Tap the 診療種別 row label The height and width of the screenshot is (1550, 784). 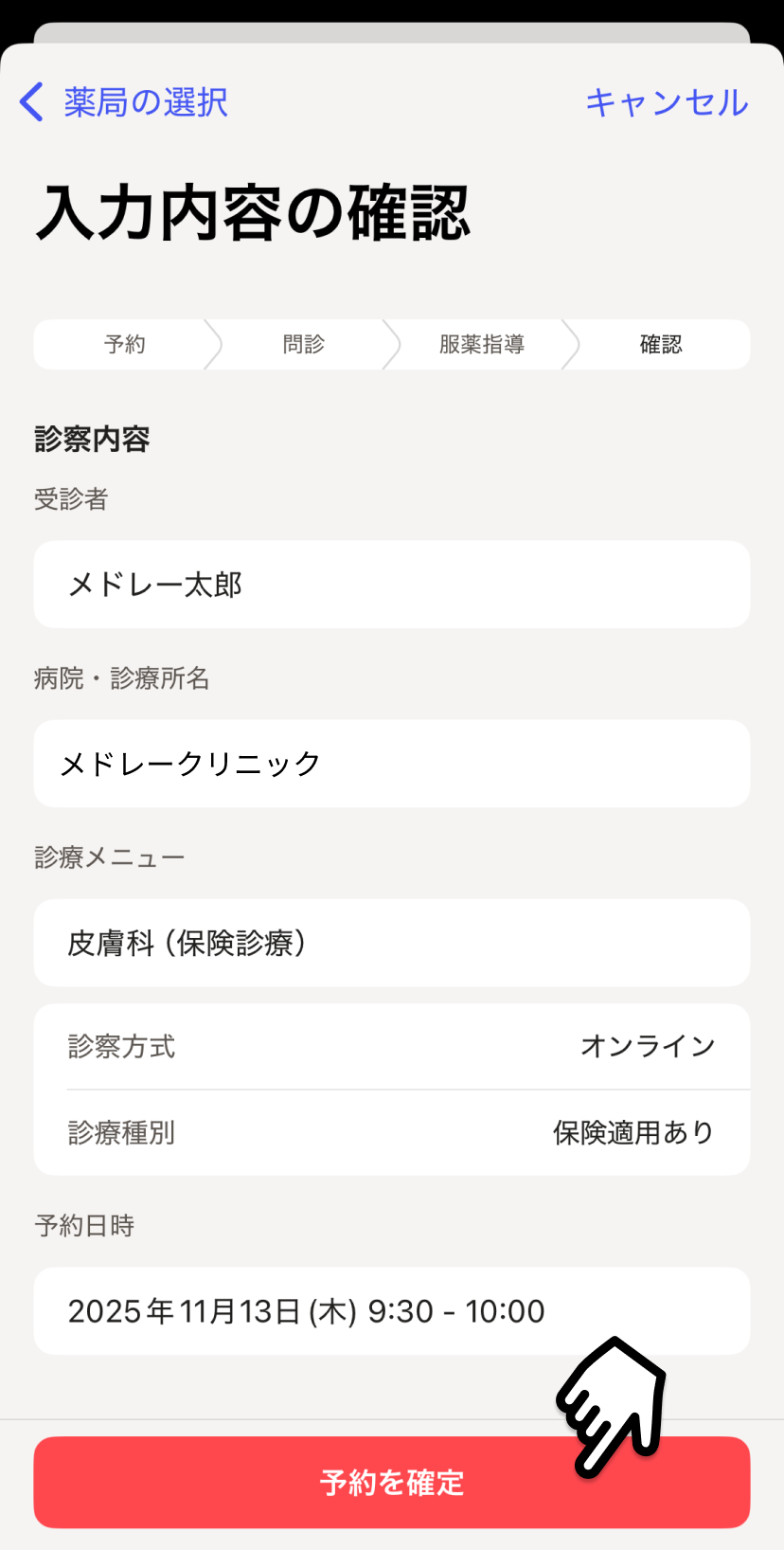121,1132
